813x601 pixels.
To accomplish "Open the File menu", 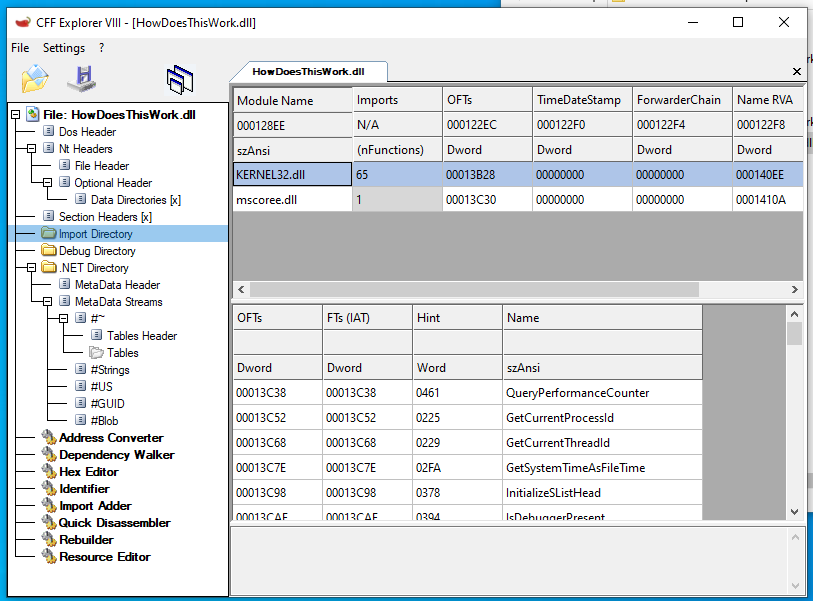I will click(x=20, y=48).
